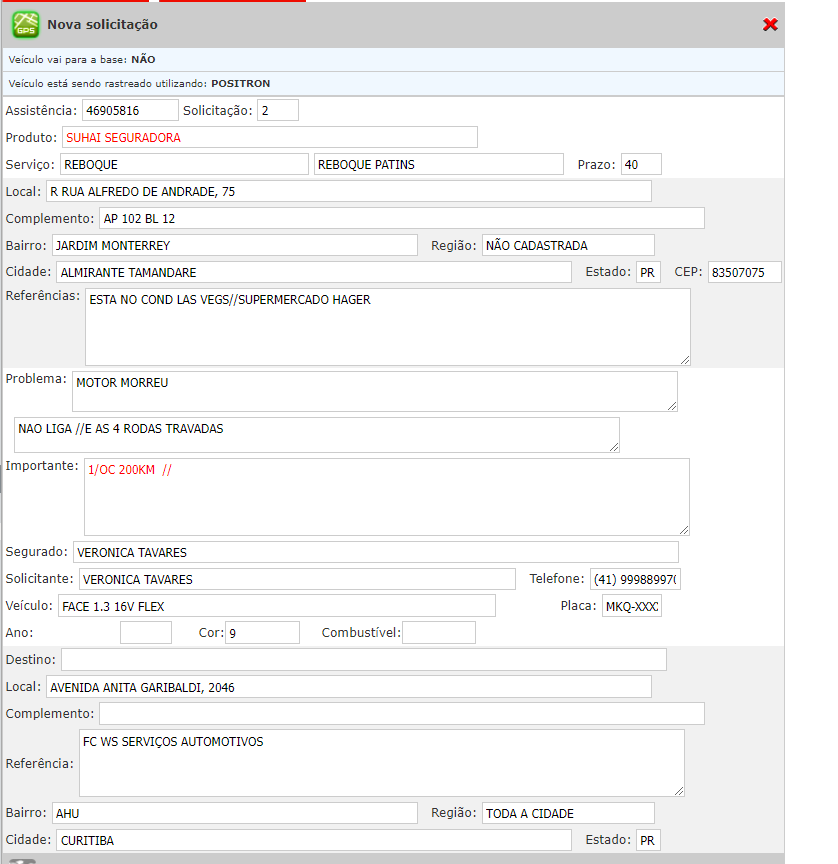838x864 pixels.
Task: Click the Solicitação number field
Action: click(x=277, y=110)
